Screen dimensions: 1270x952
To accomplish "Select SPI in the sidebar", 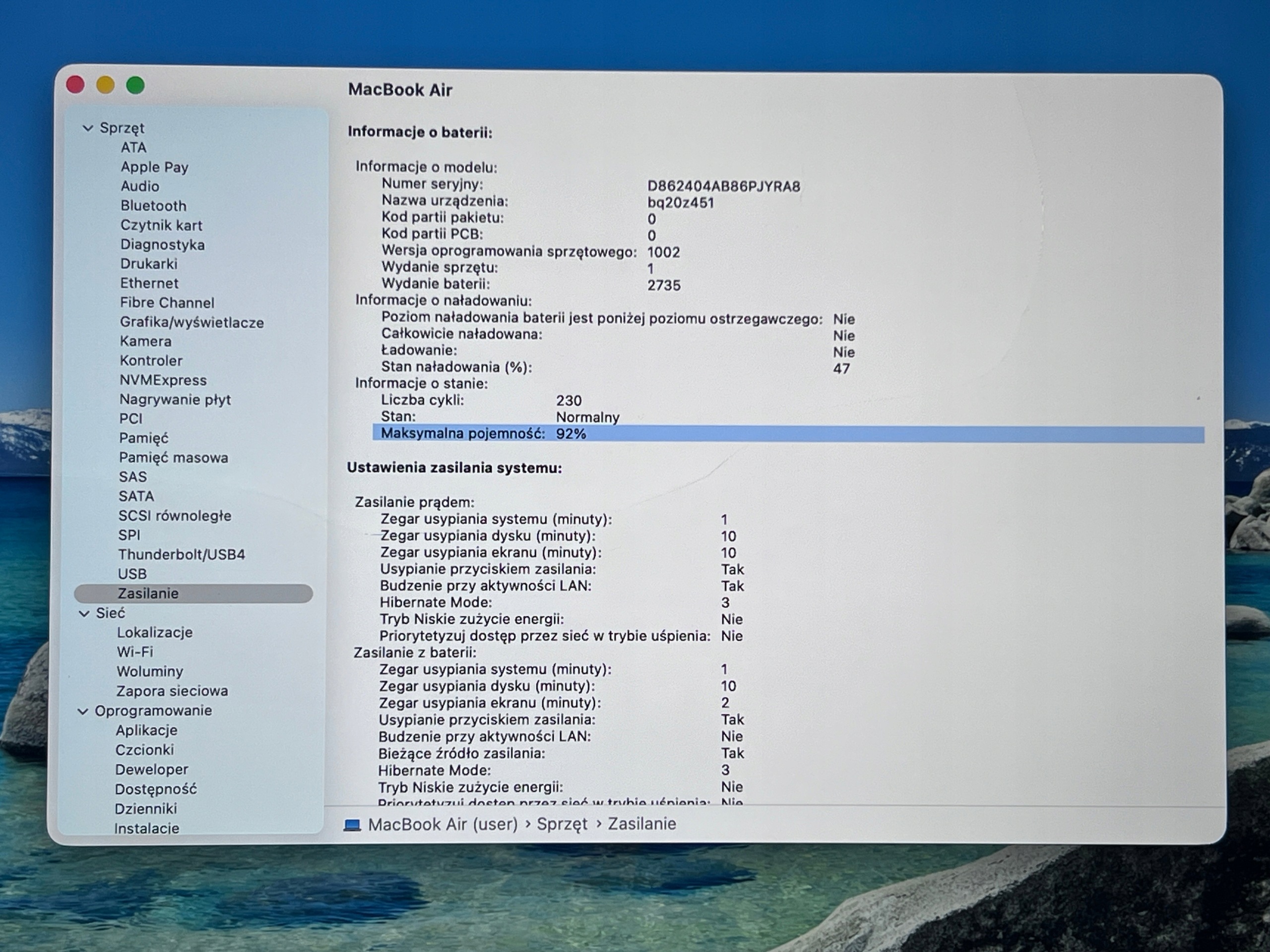I will click(129, 535).
